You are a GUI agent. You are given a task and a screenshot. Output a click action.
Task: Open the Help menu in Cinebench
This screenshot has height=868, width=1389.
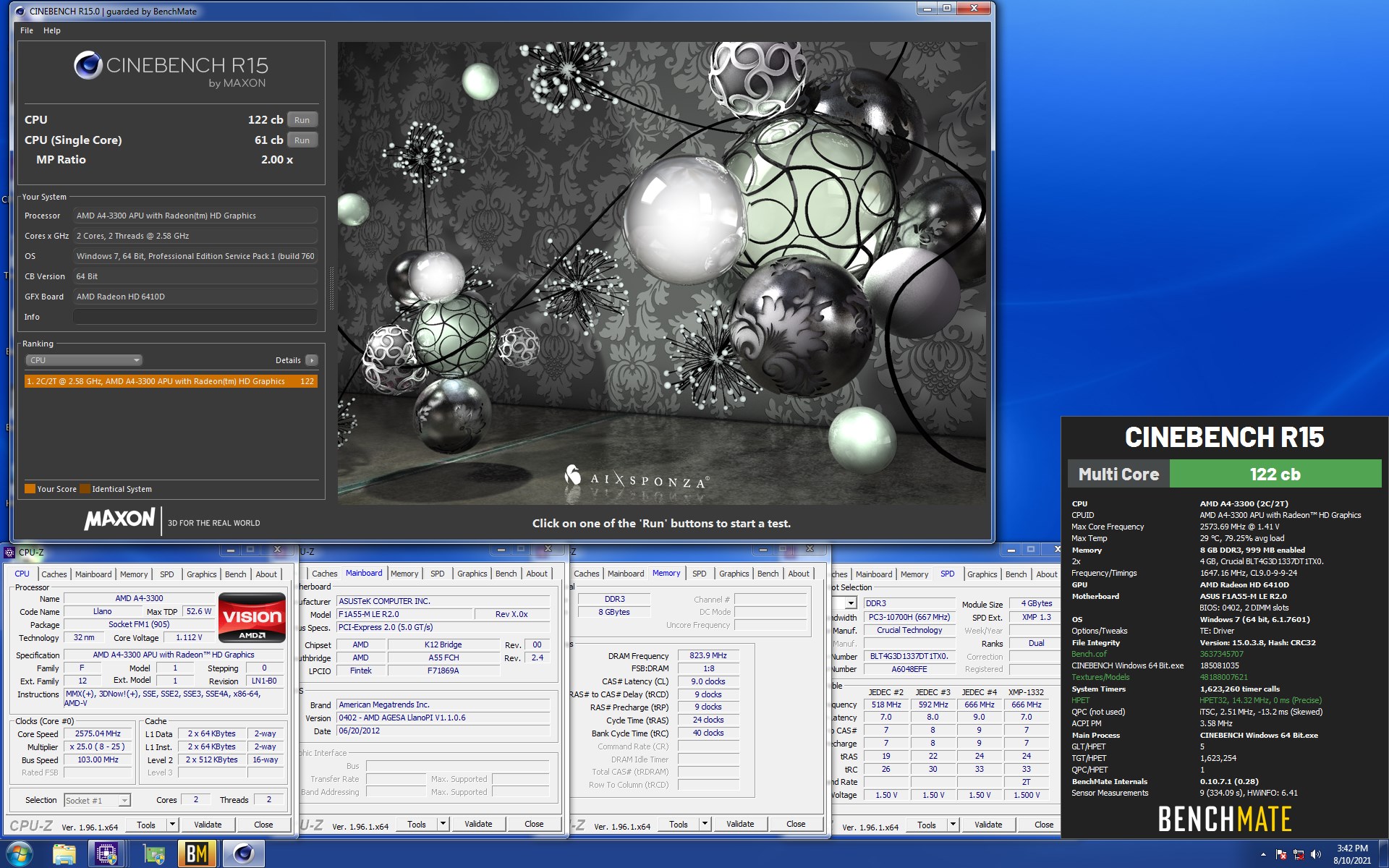pos(52,30)
